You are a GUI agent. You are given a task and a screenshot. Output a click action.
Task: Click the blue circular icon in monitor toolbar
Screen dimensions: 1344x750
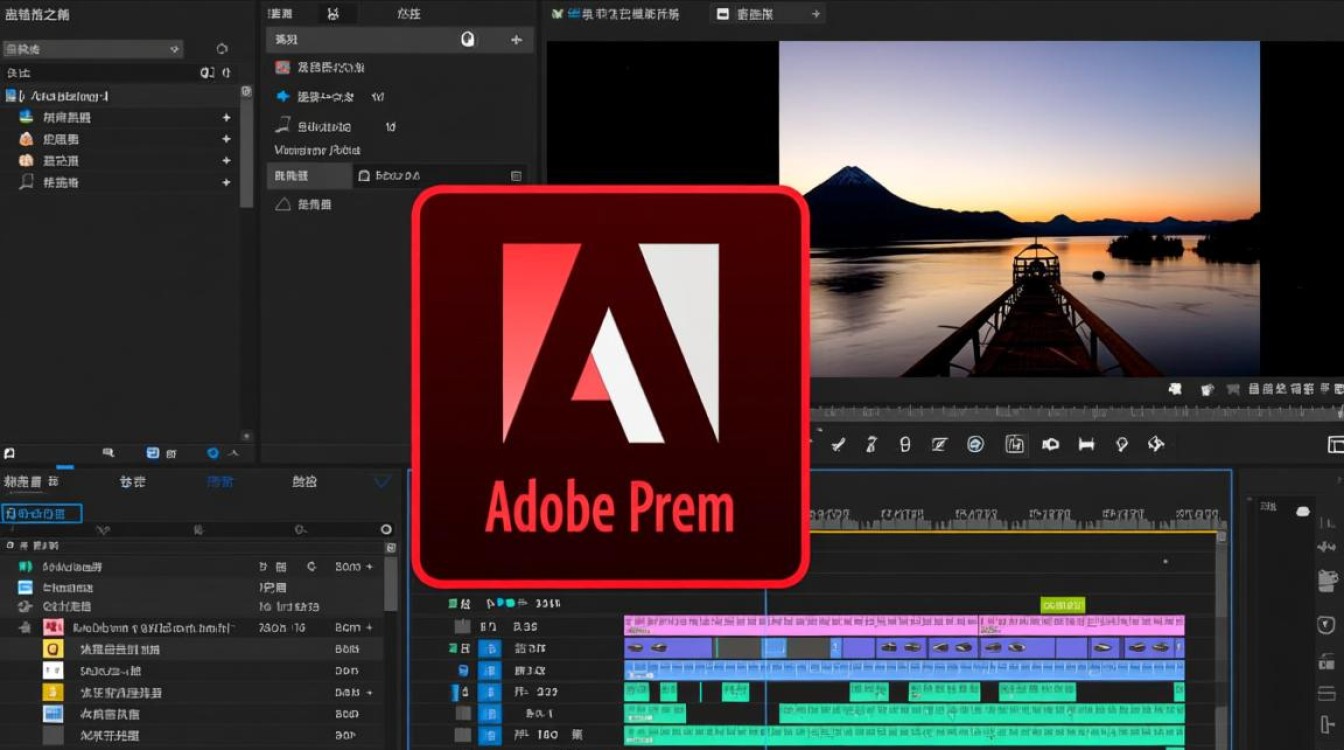point(975,444)
